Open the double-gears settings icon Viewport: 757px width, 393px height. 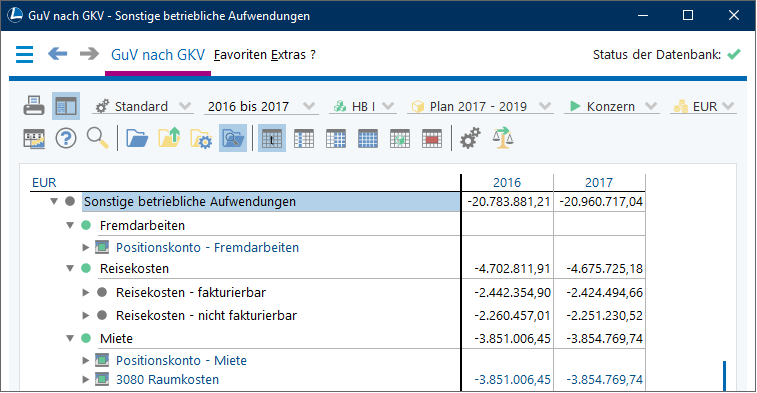click(470, 138)
